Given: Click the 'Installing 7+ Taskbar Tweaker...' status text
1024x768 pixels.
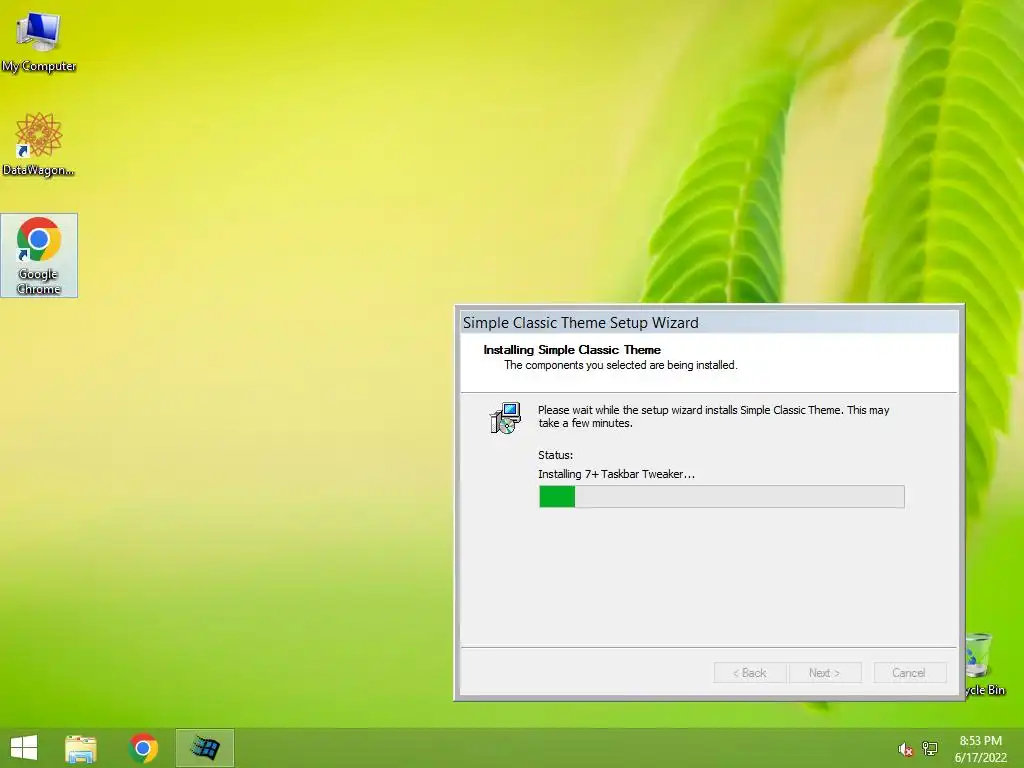Looking at the screenshot, I should click(x=616, y=474).
